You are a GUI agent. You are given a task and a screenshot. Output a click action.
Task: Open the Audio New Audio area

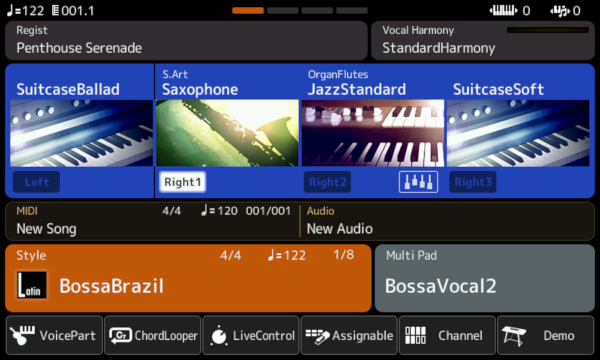pyautogui.click(x=447, y=221)
